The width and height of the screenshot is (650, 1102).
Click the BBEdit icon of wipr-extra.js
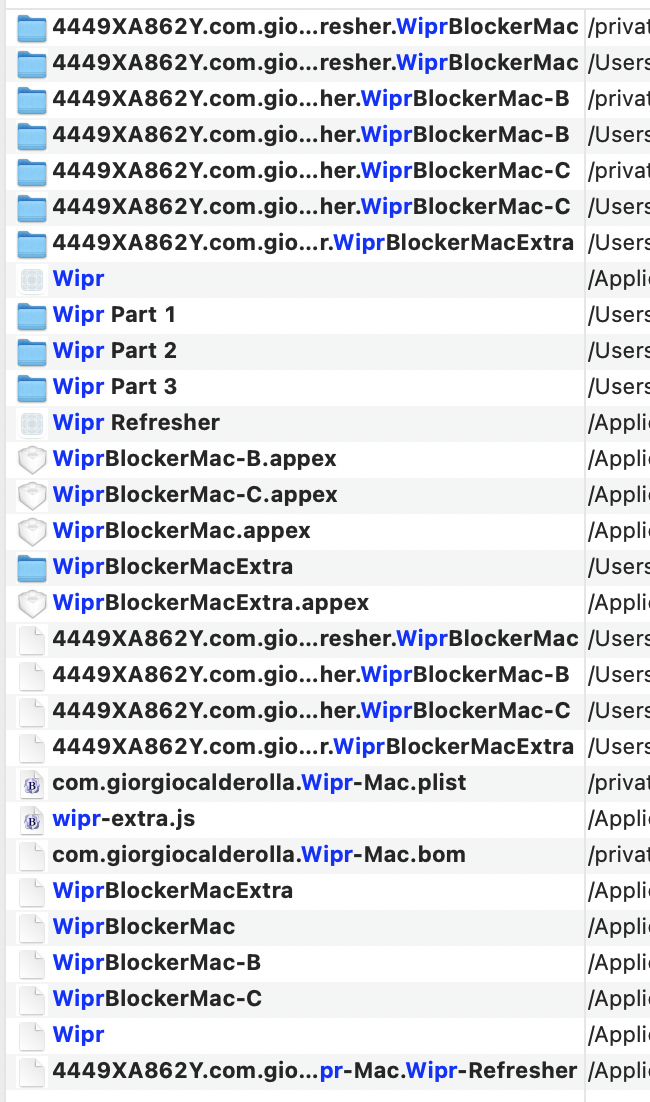[32, 819]
